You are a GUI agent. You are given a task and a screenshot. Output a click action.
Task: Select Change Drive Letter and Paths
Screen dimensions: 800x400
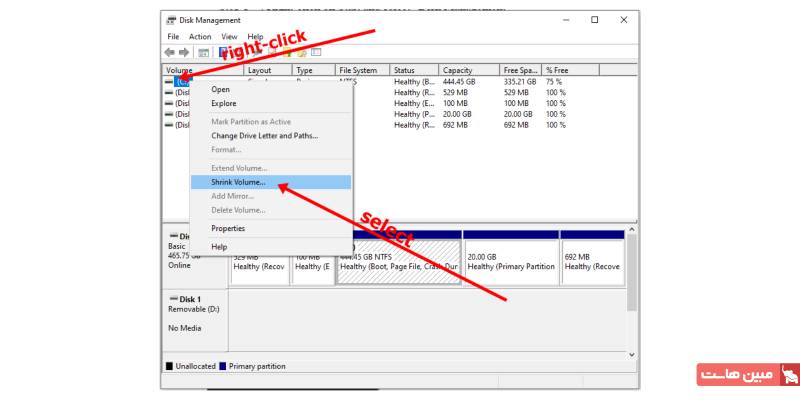tap(264, 136)
